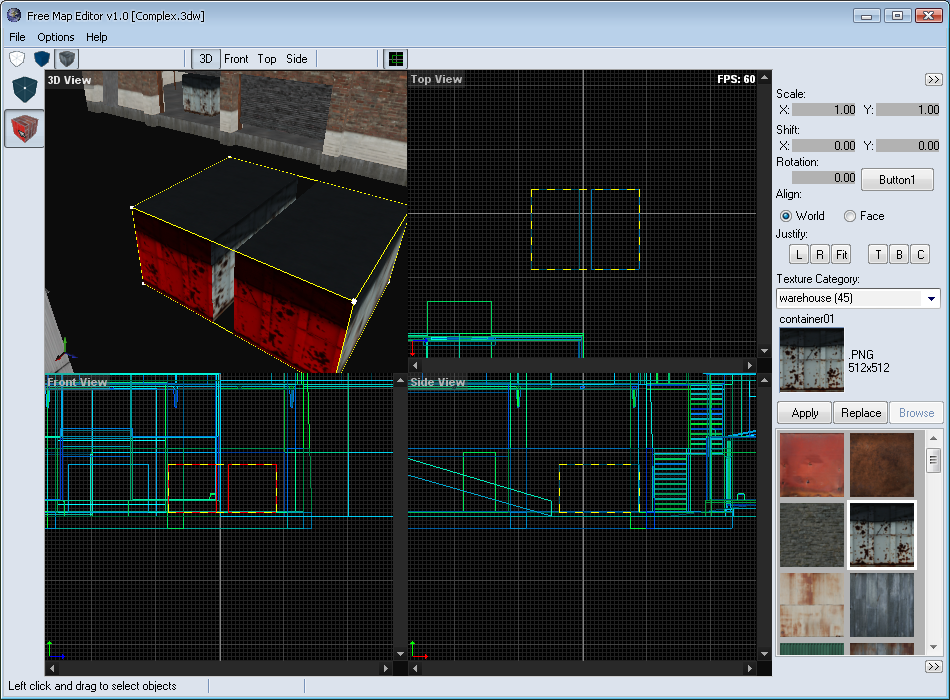The height and width of the screenshot is (700, 950).
Task: Switch to the Front view mode
Action: pyautogui.click(x=236, y=59)
